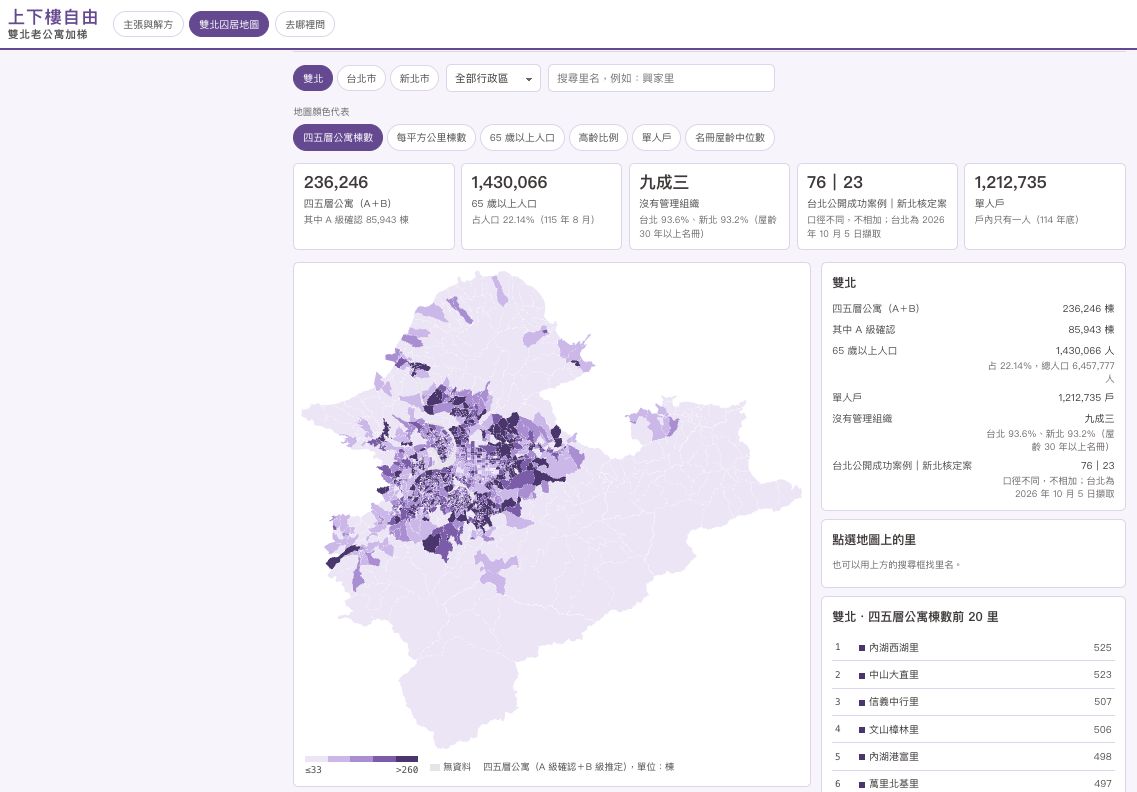Image resolution: width=1137 pixels, height=792 pixels.
Task: Click the 85,943 棟 value in the 雙北 panel
Action: [1091, 329]
